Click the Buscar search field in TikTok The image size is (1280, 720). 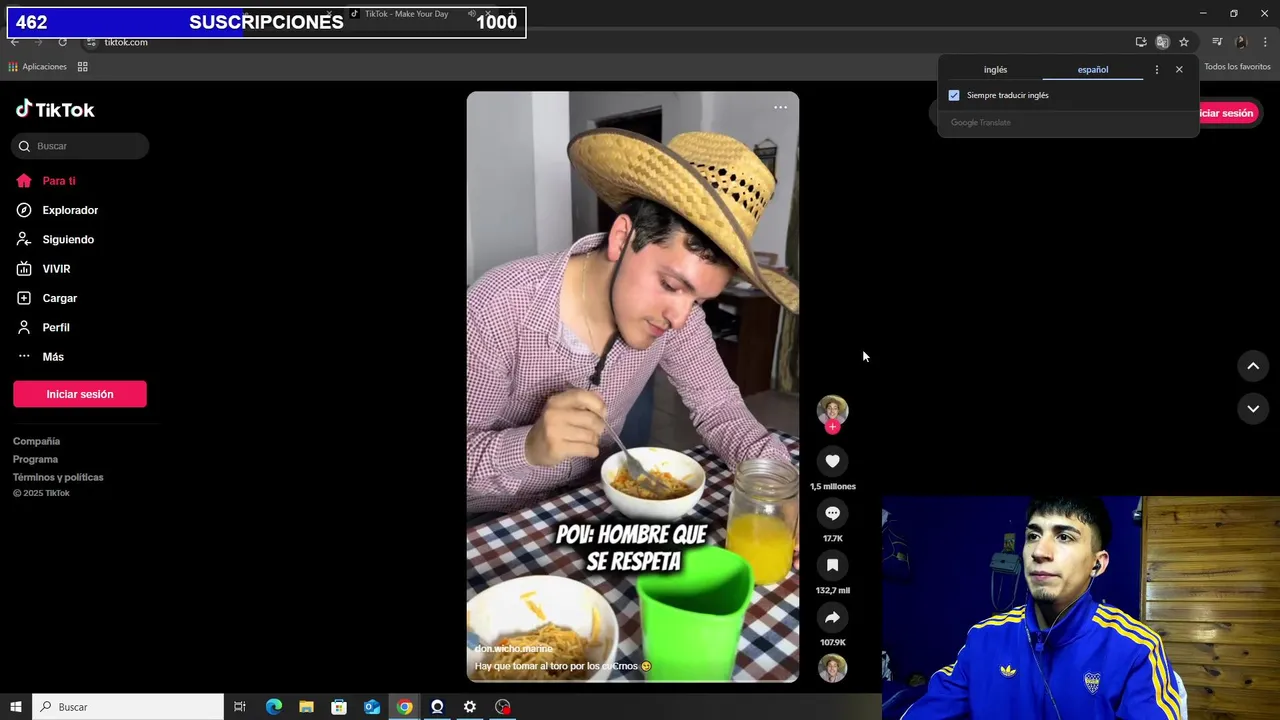80,146
